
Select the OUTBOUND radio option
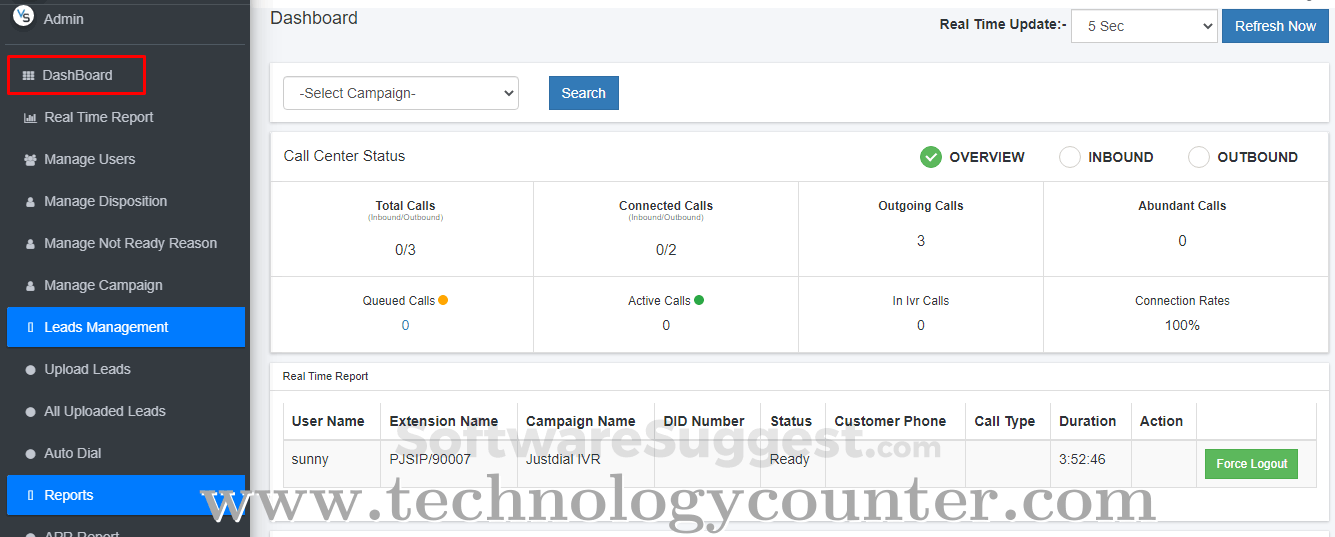[1199, 157]
